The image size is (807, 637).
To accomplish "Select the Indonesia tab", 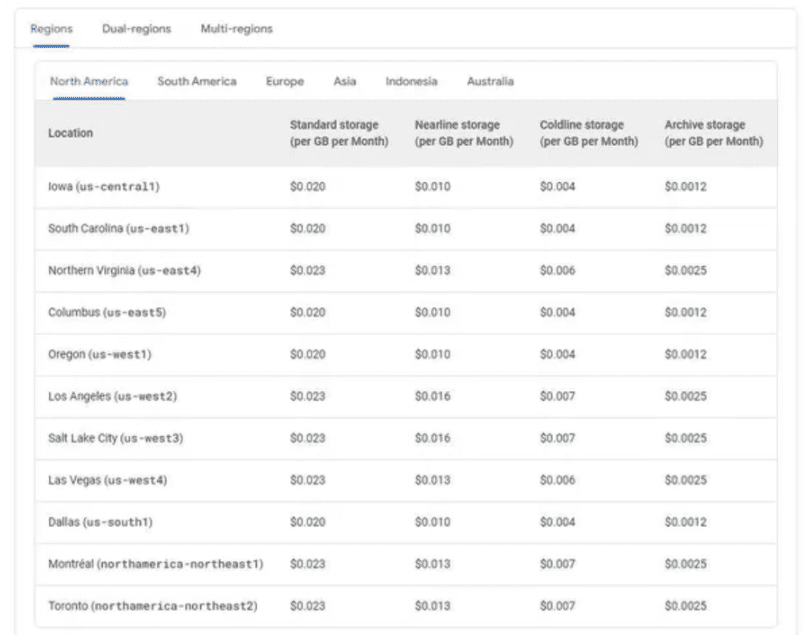I will 412,81.
